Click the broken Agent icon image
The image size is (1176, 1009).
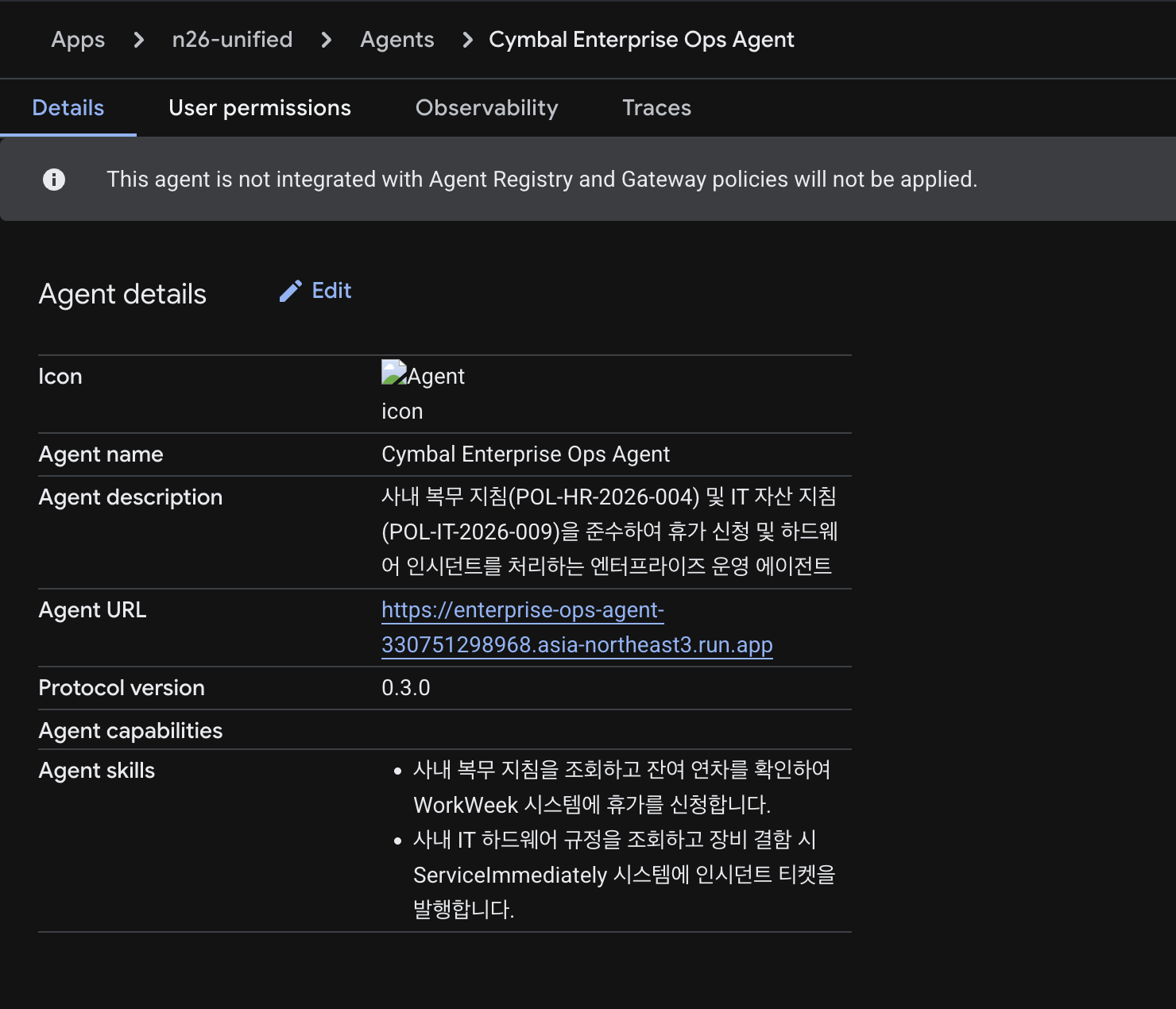click(394, 373)
